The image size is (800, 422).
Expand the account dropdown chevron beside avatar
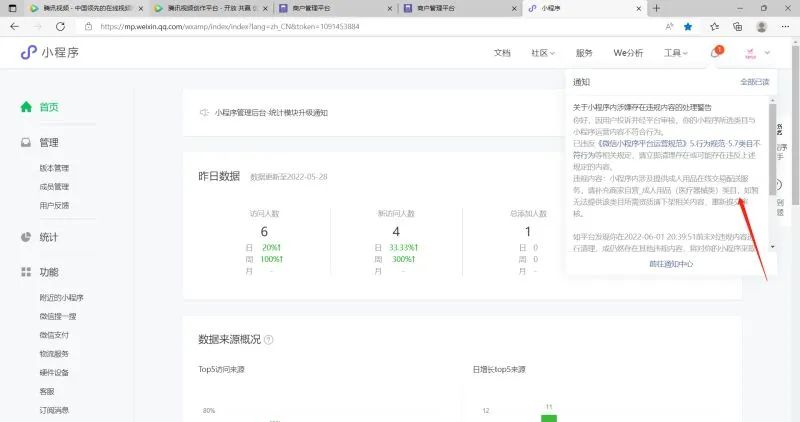767,53
